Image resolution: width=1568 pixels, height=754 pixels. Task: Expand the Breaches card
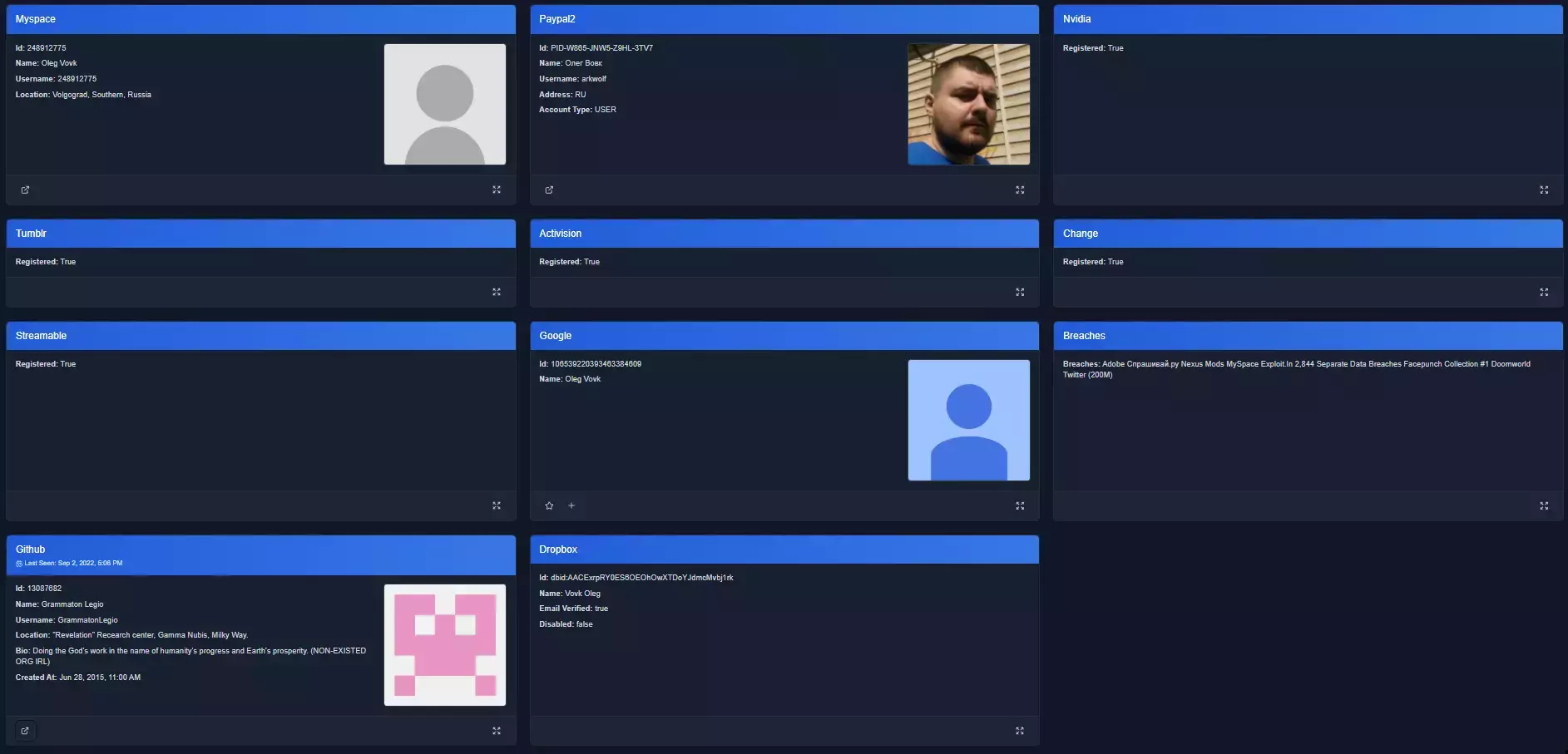click(1544, 505)
